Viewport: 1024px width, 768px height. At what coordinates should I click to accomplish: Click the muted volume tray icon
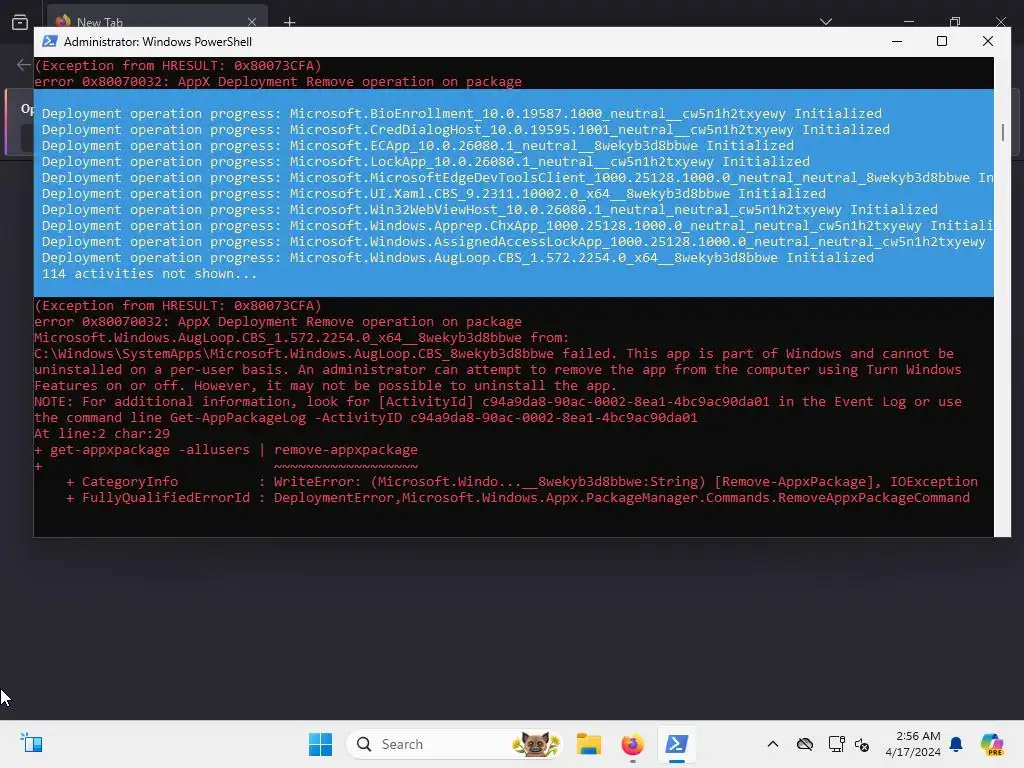point(862,744)
